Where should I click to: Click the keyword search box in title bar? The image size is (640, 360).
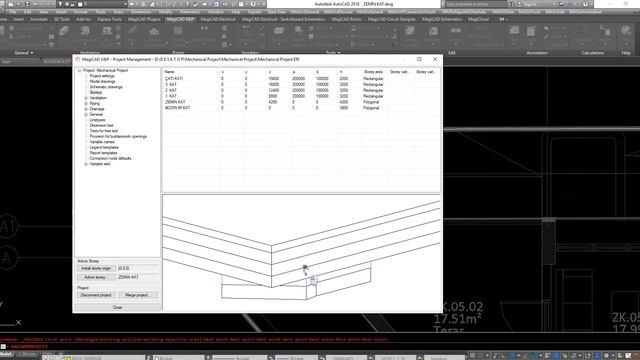tap(476, 4)
